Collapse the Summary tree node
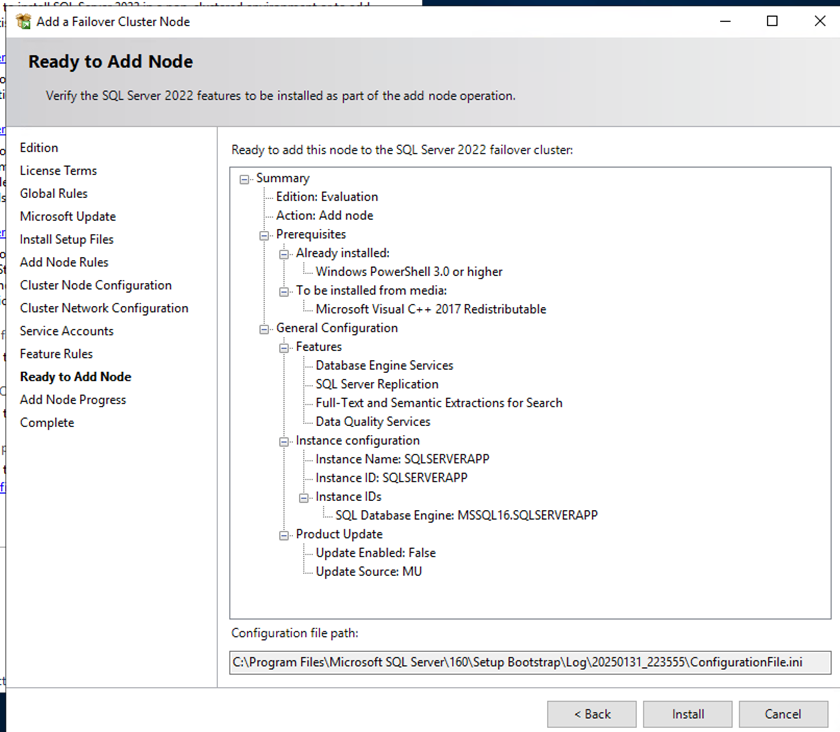The width and height of the screenshot is (840, 732). 244,179
